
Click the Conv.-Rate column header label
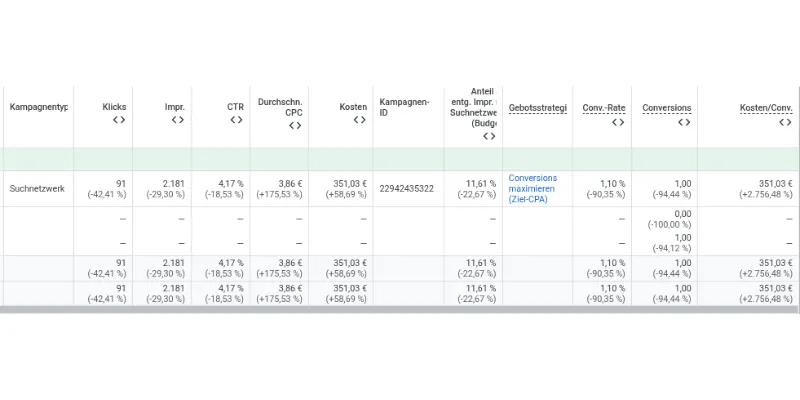click(604, 108)
